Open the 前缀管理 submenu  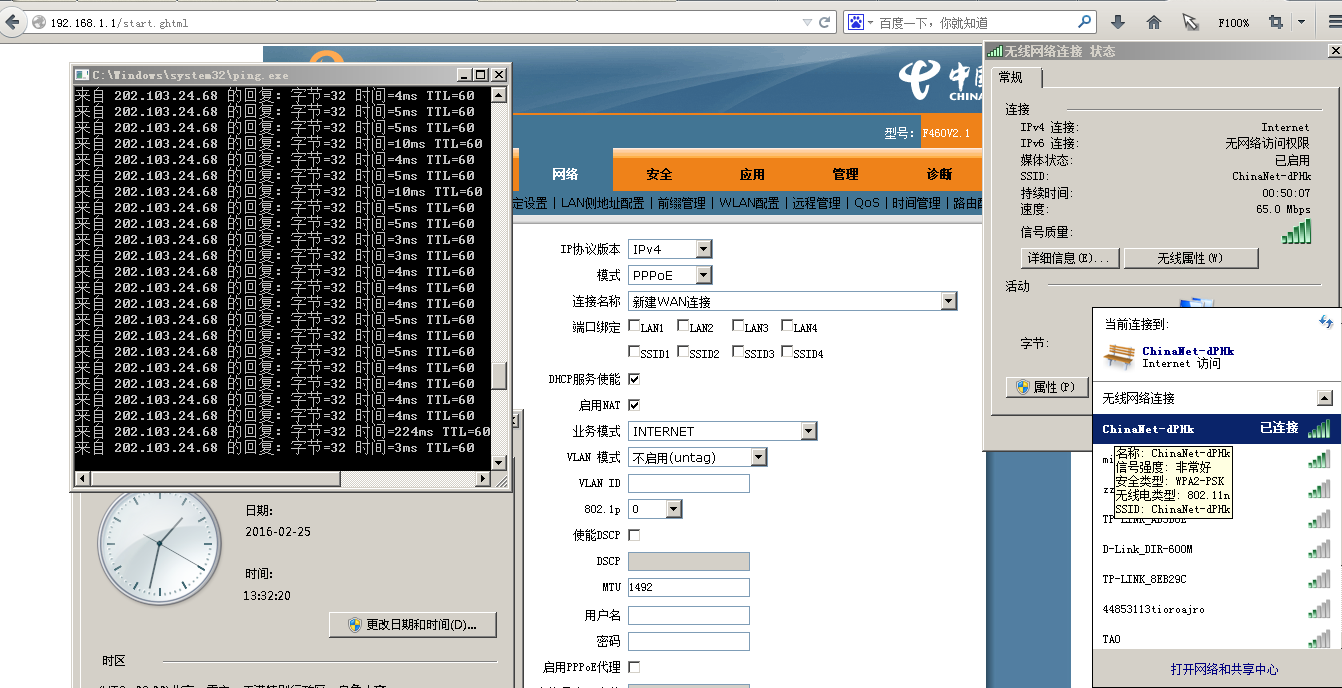(681, 203)
